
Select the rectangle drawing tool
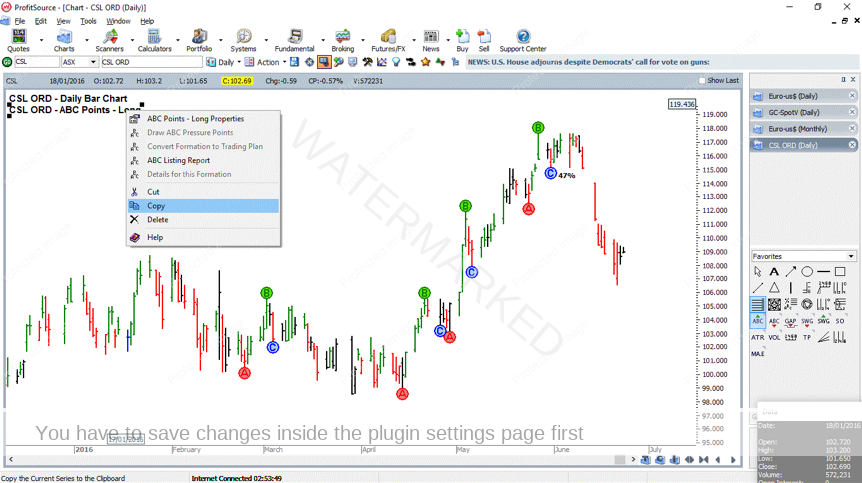tap(840, 271)
